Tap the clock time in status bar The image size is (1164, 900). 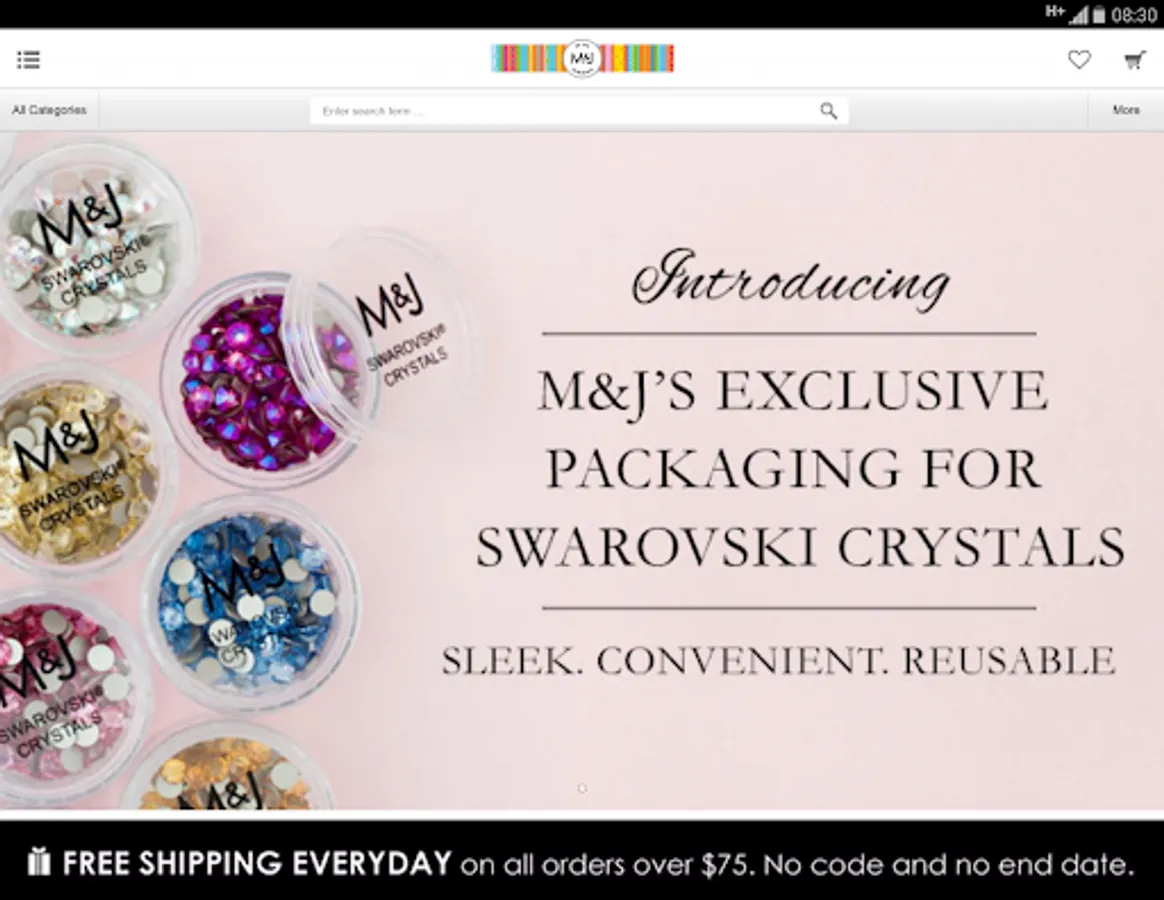(x=1134, y=15)
